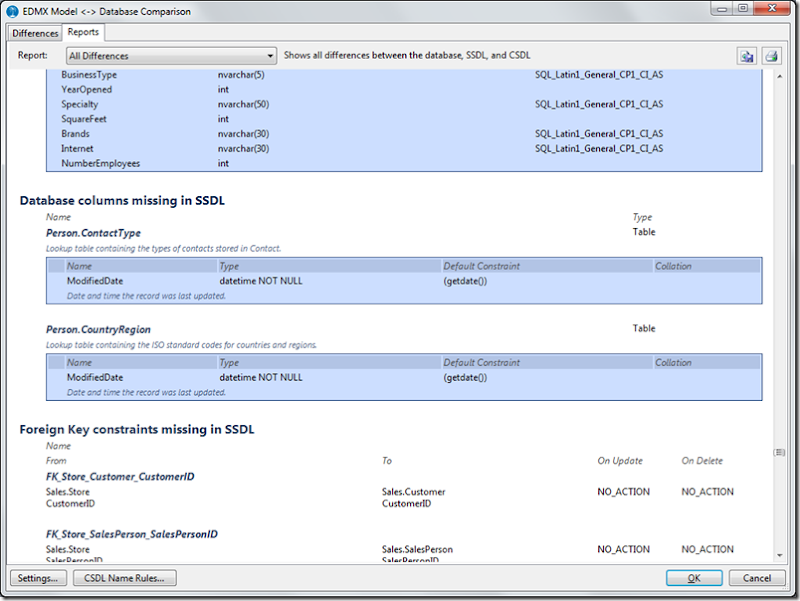Click FK_Store_SalesPerson_SalesPersonID constraint name
800x601 pixels.
point(132,534)
